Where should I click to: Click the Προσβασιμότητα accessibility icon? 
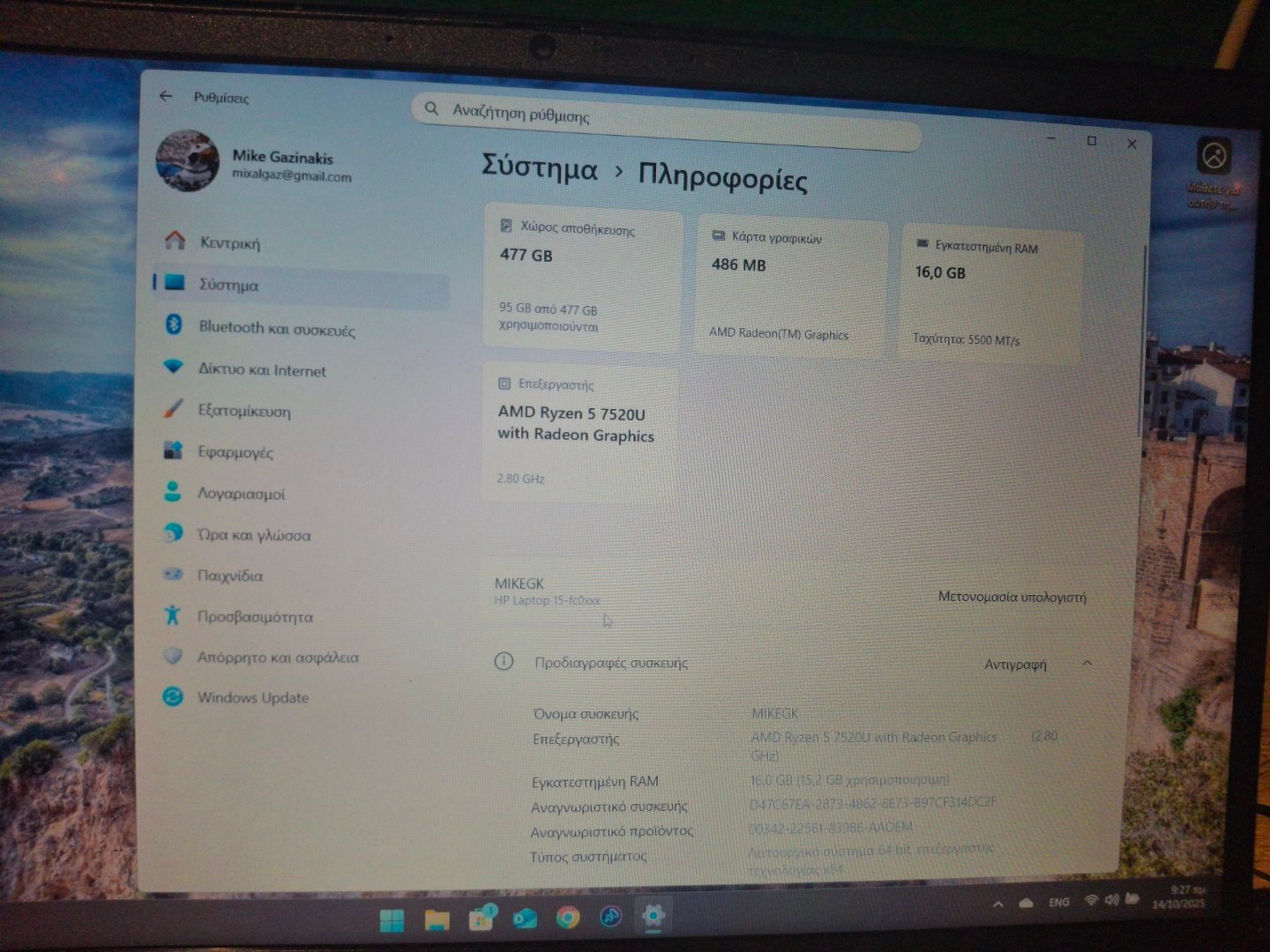click(x=173, y=615)
